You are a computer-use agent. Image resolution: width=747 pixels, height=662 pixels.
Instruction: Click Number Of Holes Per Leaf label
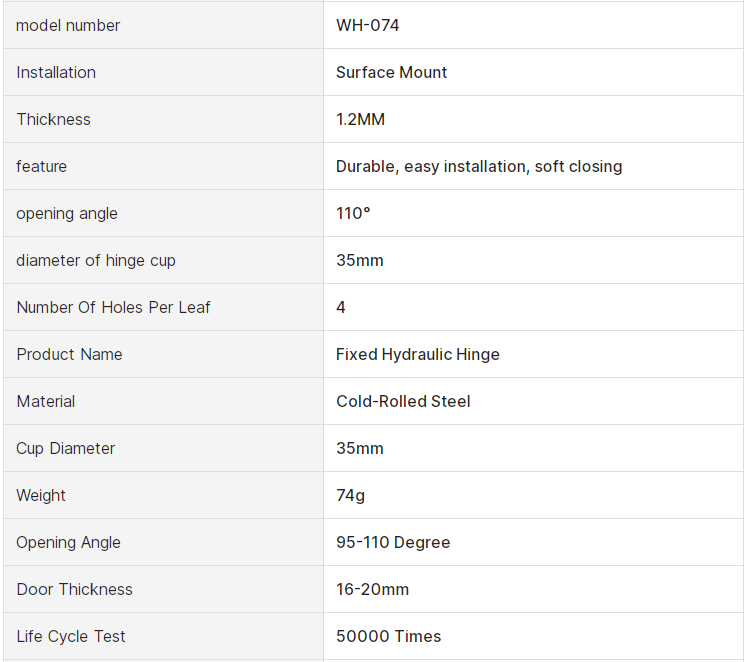113,307
